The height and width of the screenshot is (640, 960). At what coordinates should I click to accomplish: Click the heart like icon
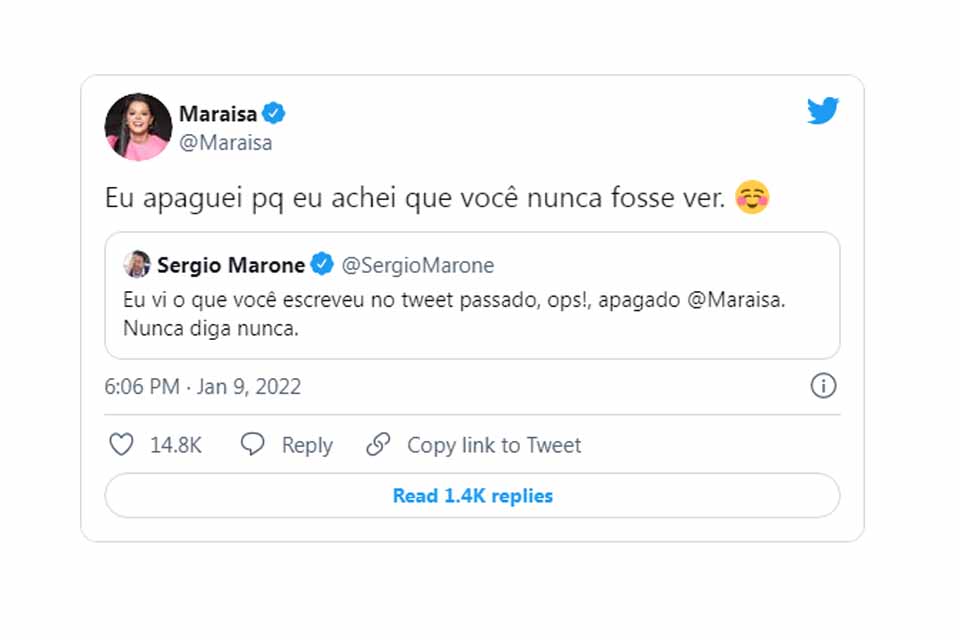(121, 445)
